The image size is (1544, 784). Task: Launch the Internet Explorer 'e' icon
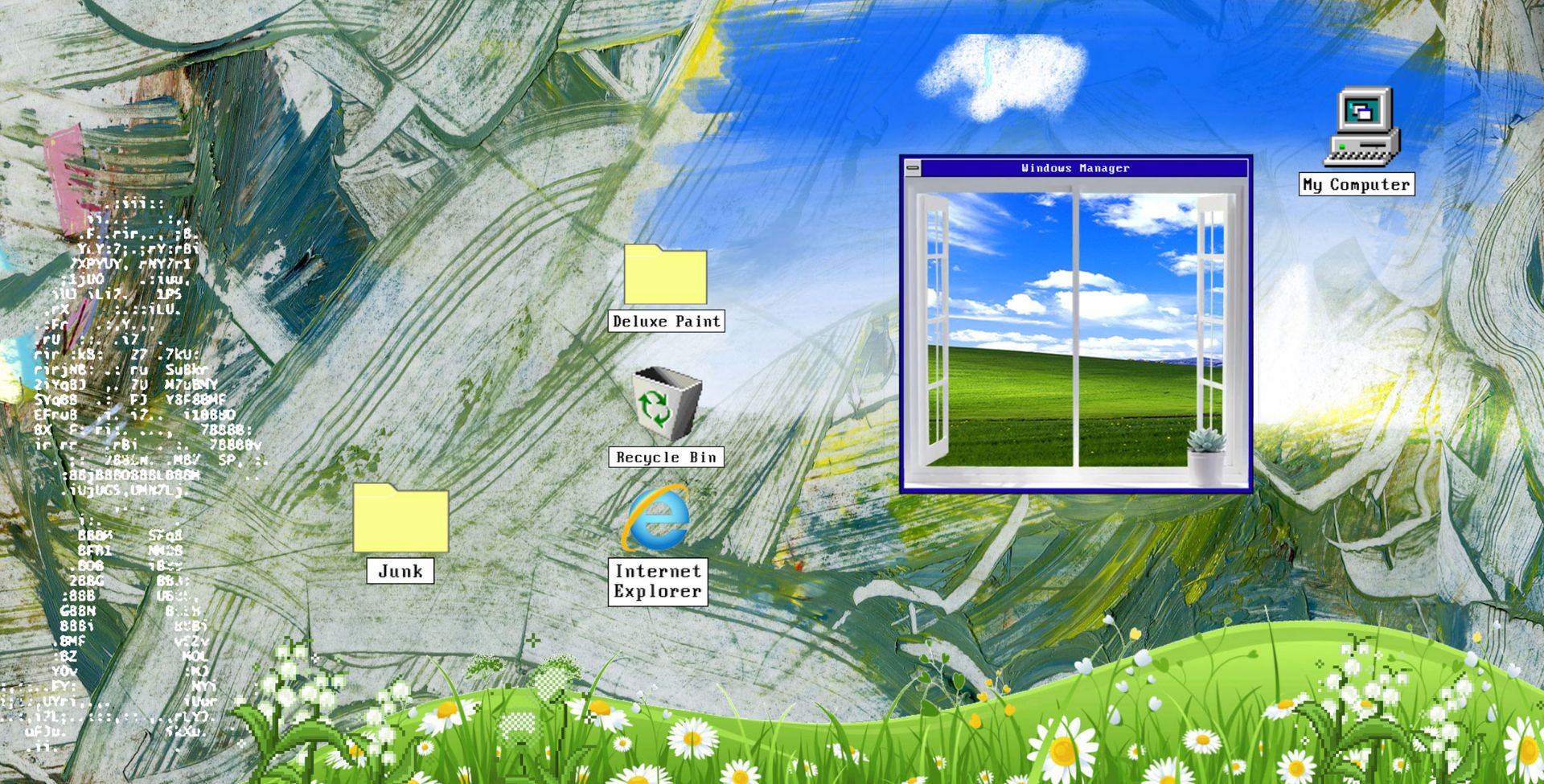coord(657,519)
